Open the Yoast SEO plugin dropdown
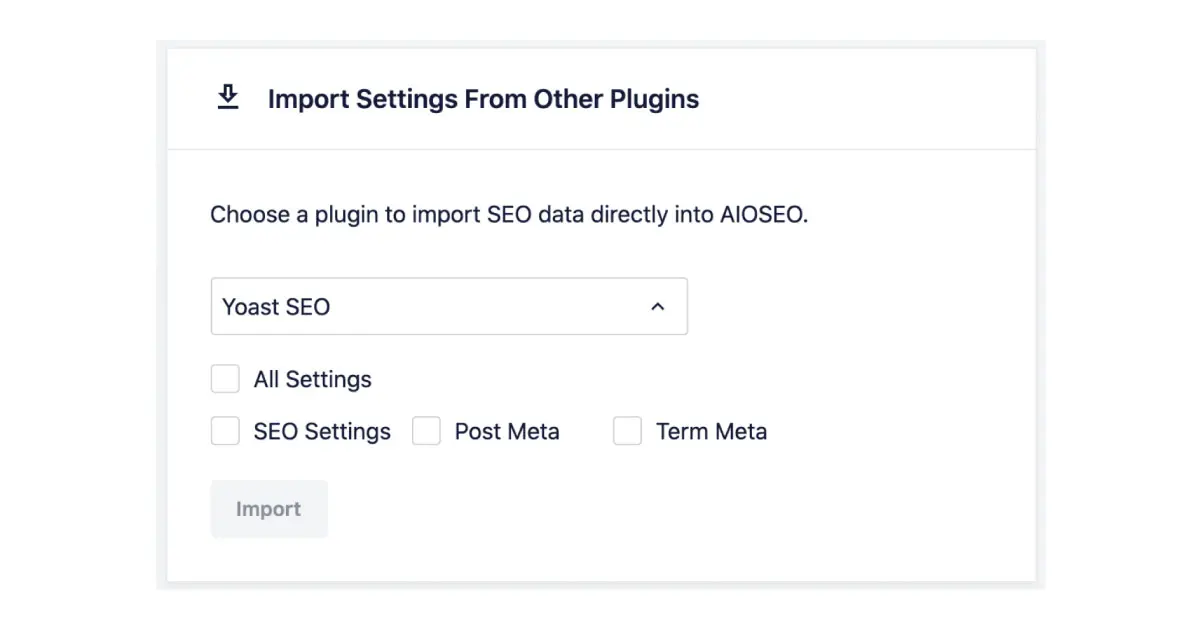 (x=448, y=306)
